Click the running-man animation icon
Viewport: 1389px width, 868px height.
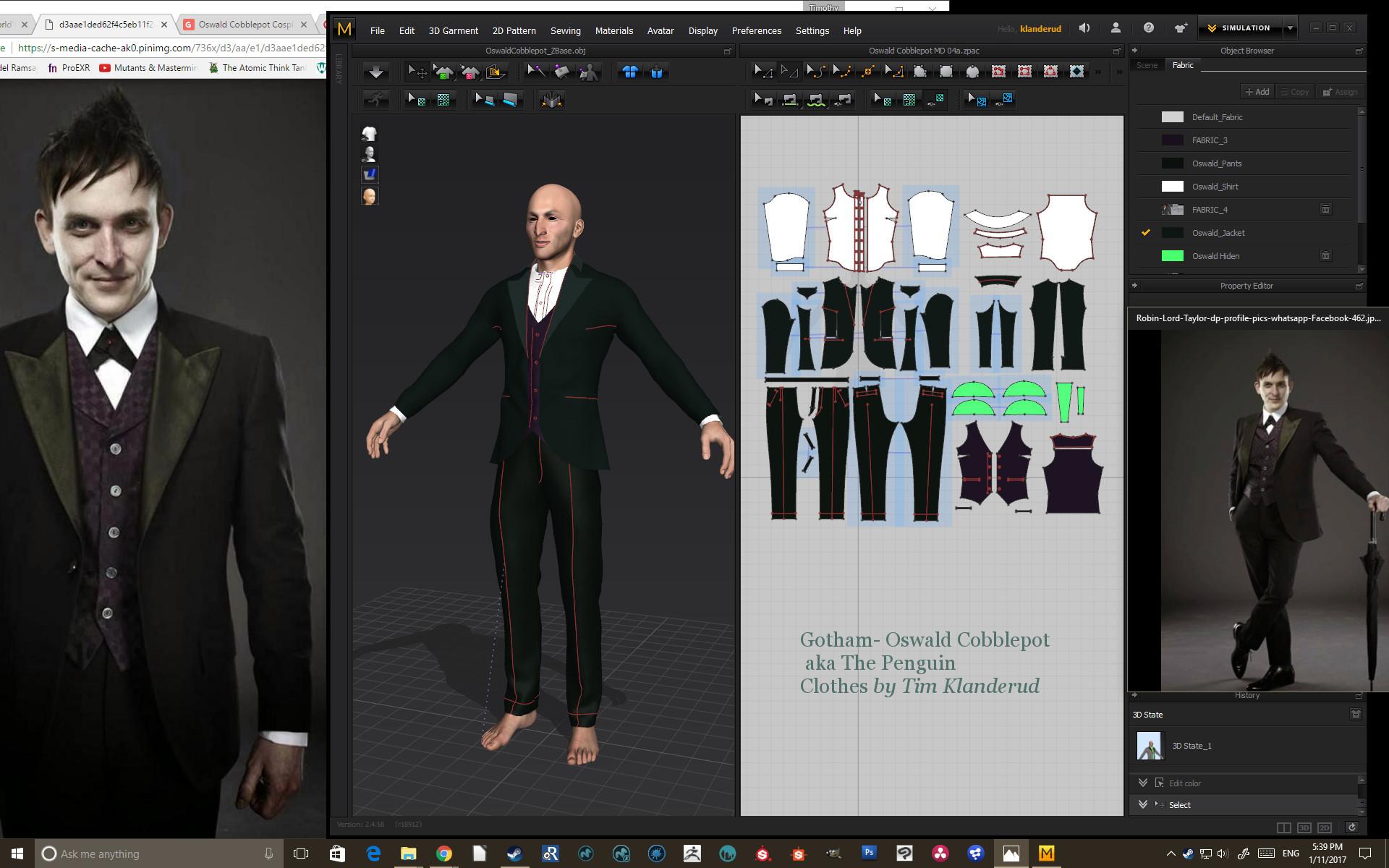[376, 99]
